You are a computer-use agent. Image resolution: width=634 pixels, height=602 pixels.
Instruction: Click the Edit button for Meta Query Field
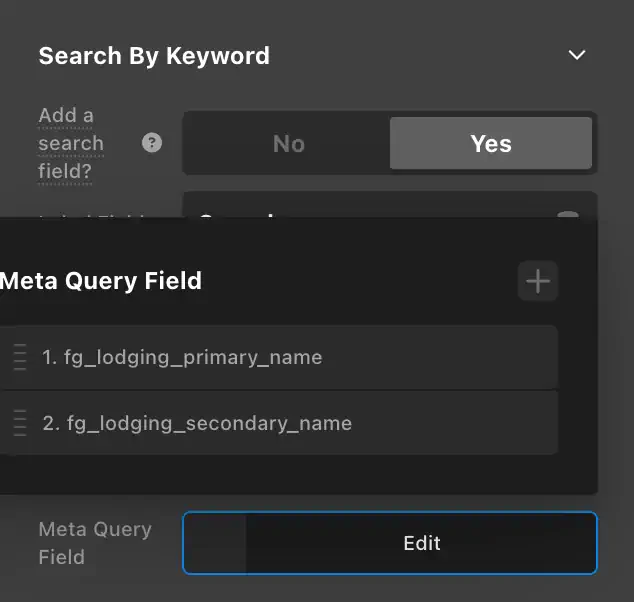click(x=422, y=543)
